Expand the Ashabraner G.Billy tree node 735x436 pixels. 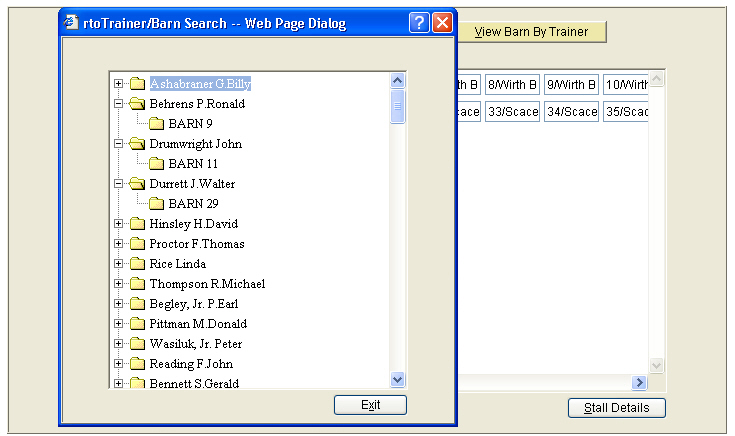coord(119,84)
